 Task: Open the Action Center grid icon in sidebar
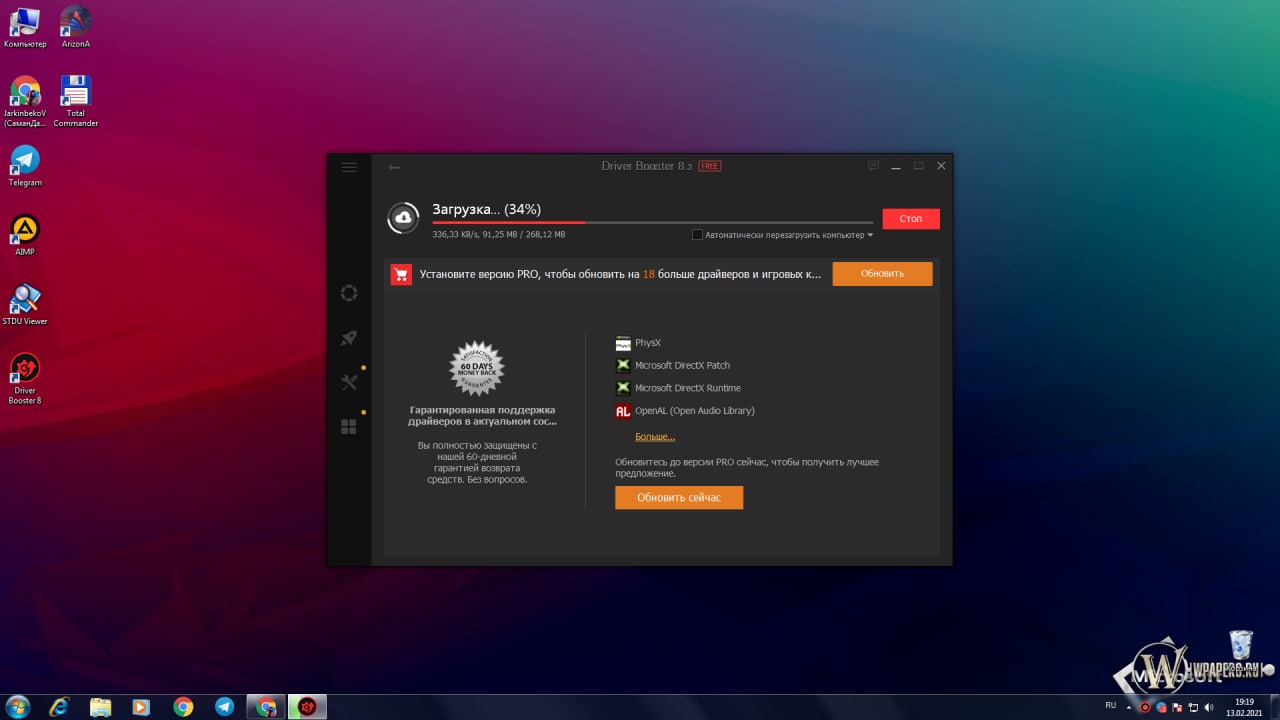pyautogui.click(x=349, y=427)
